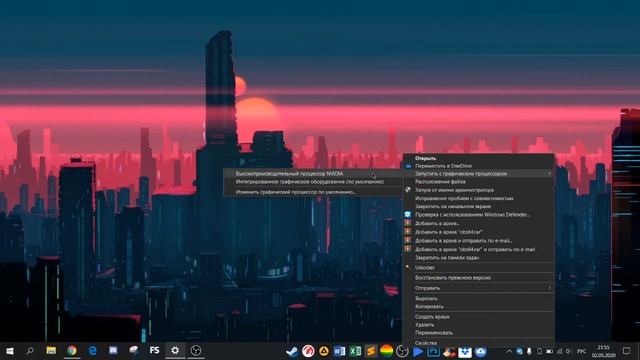
Task: Open Microsoft Edge from the taskbar
Action: [93, 351]
